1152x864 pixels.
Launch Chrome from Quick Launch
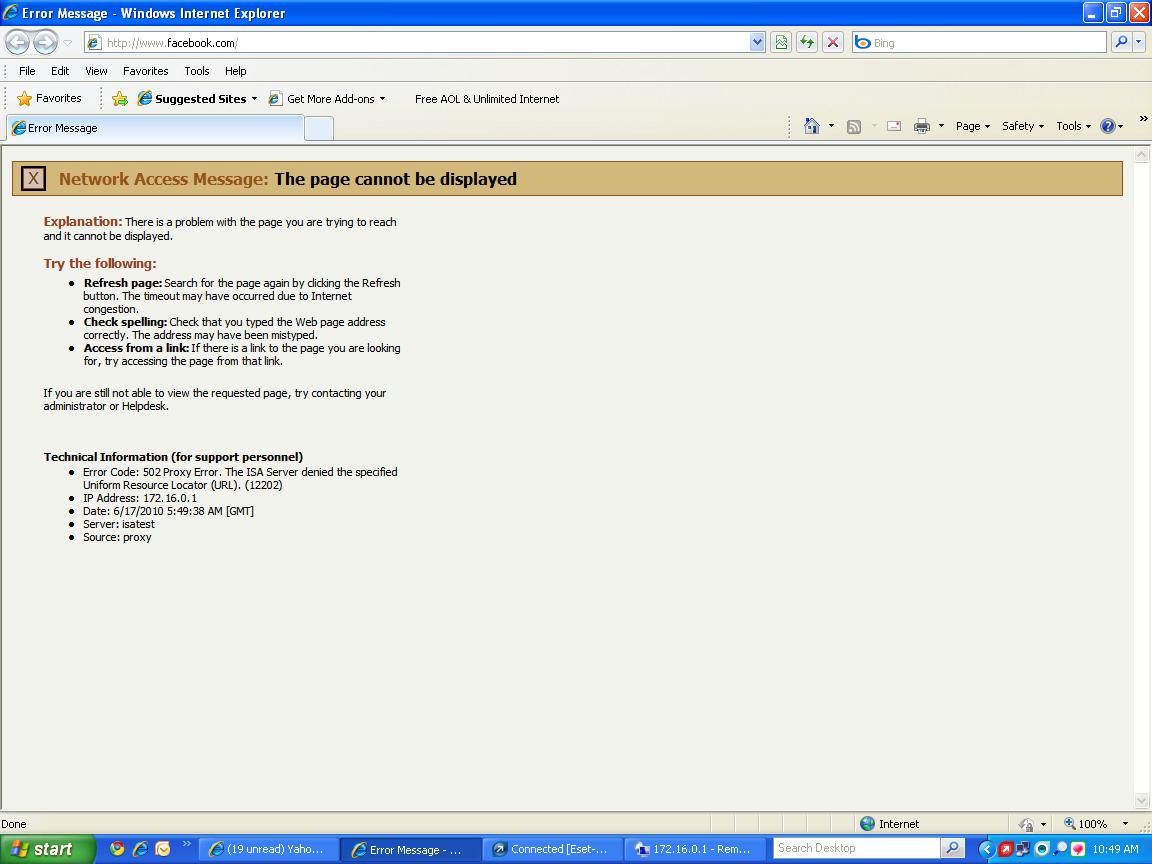tap(117, 849)
